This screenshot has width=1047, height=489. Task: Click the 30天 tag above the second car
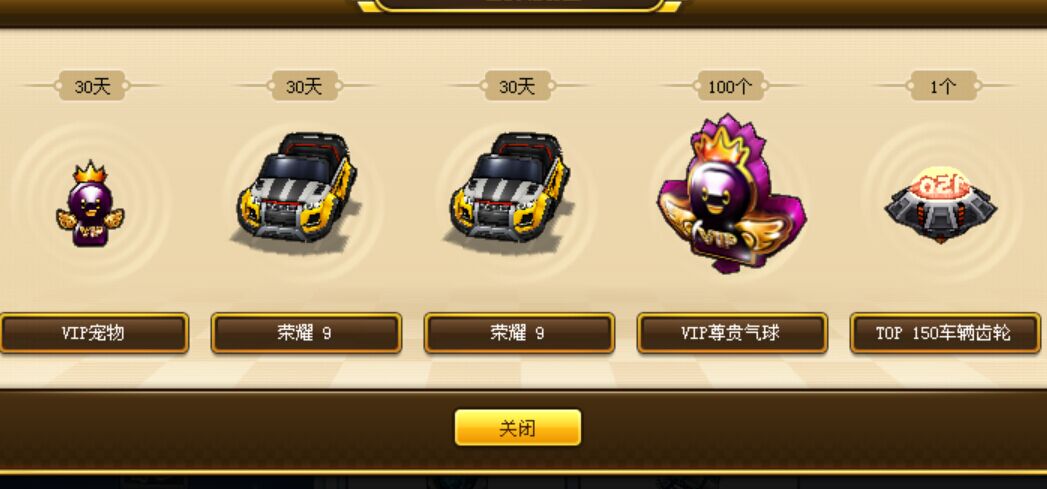point(517,86)
